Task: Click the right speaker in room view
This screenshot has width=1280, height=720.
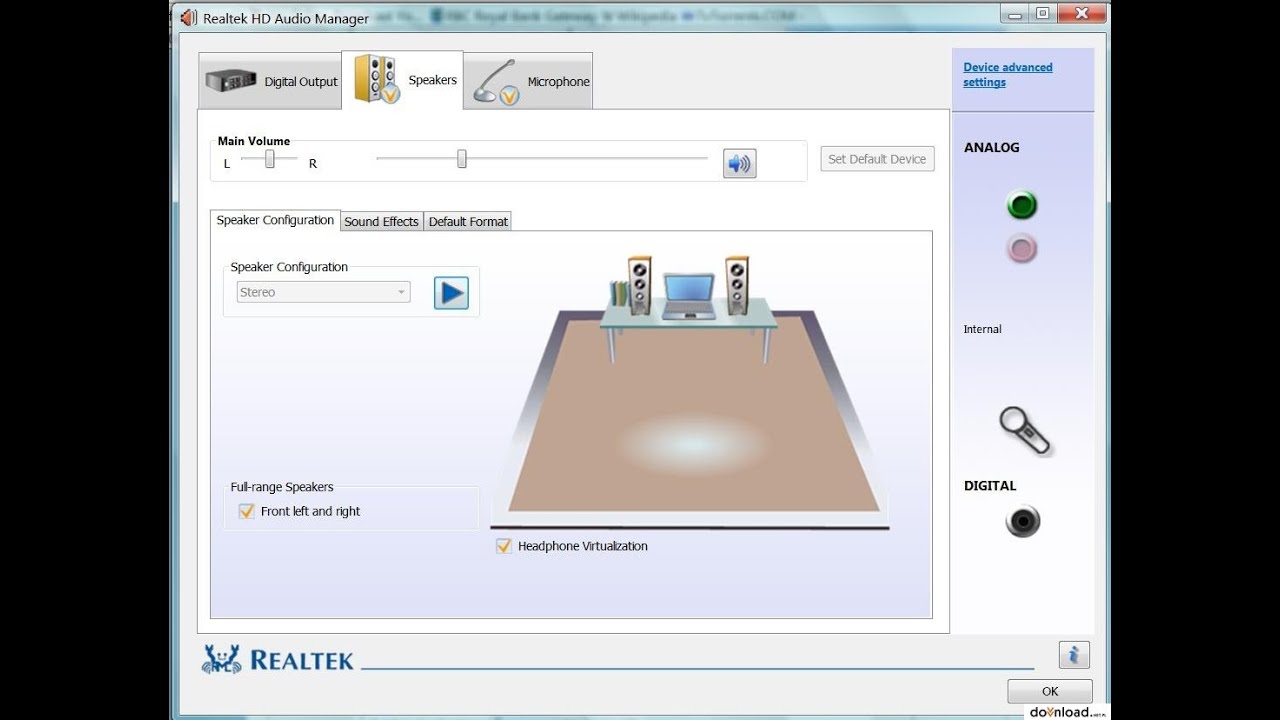Action: click(737, 285)
